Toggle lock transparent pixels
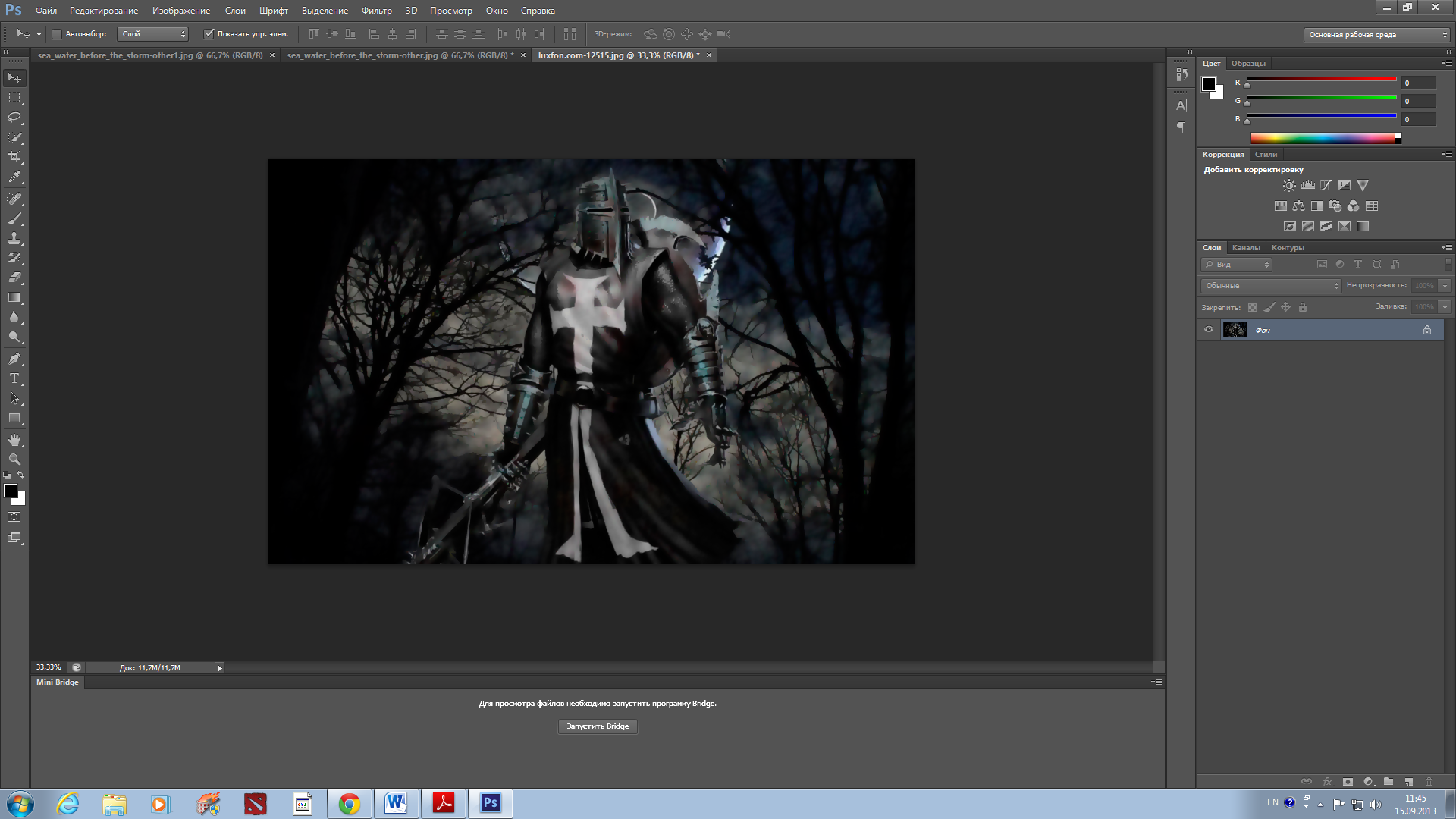 (1252, 307)
